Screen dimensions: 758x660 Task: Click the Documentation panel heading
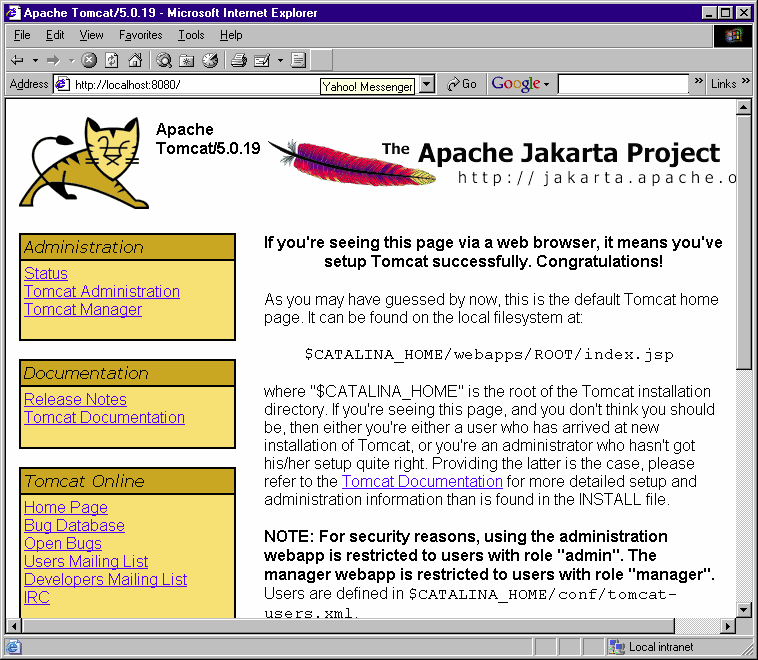tap(128, 373)
